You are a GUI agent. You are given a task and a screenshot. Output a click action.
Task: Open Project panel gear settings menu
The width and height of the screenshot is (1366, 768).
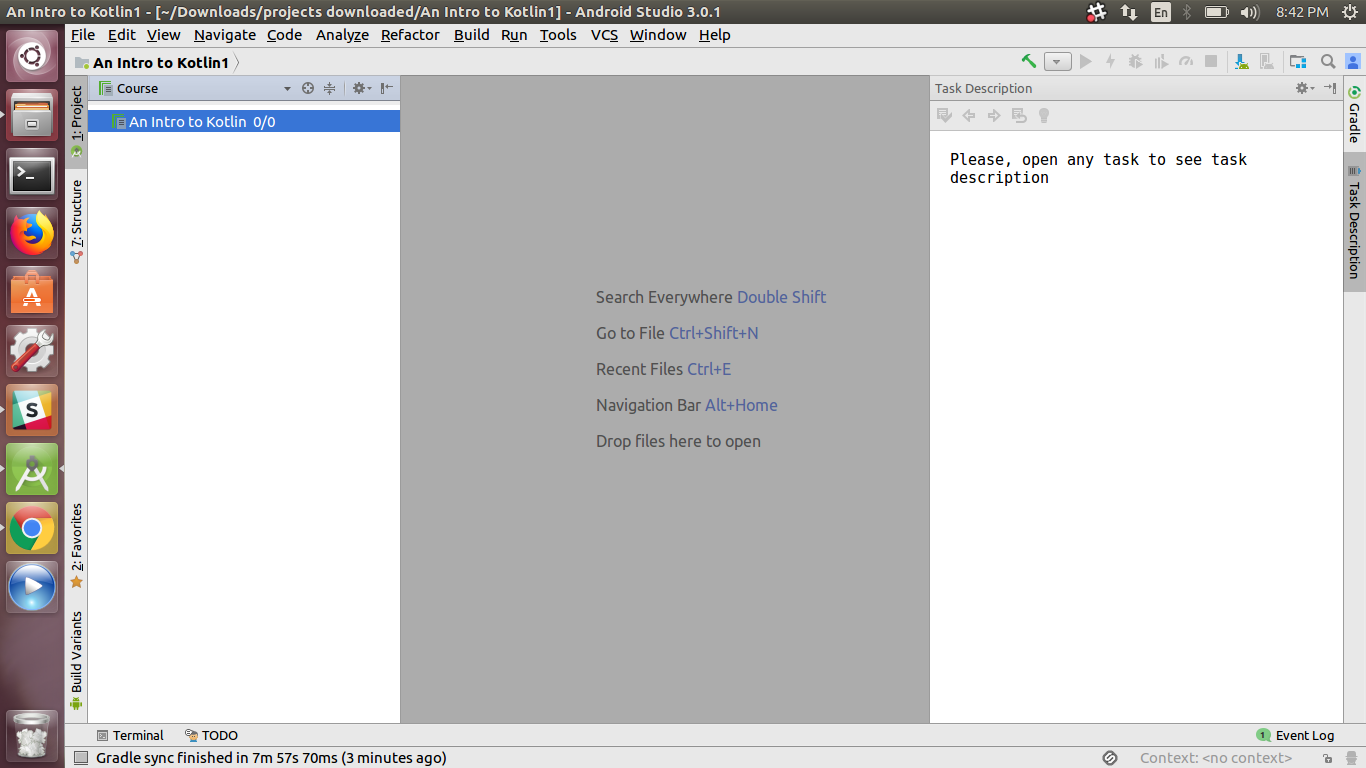click(x=361, y=88)
